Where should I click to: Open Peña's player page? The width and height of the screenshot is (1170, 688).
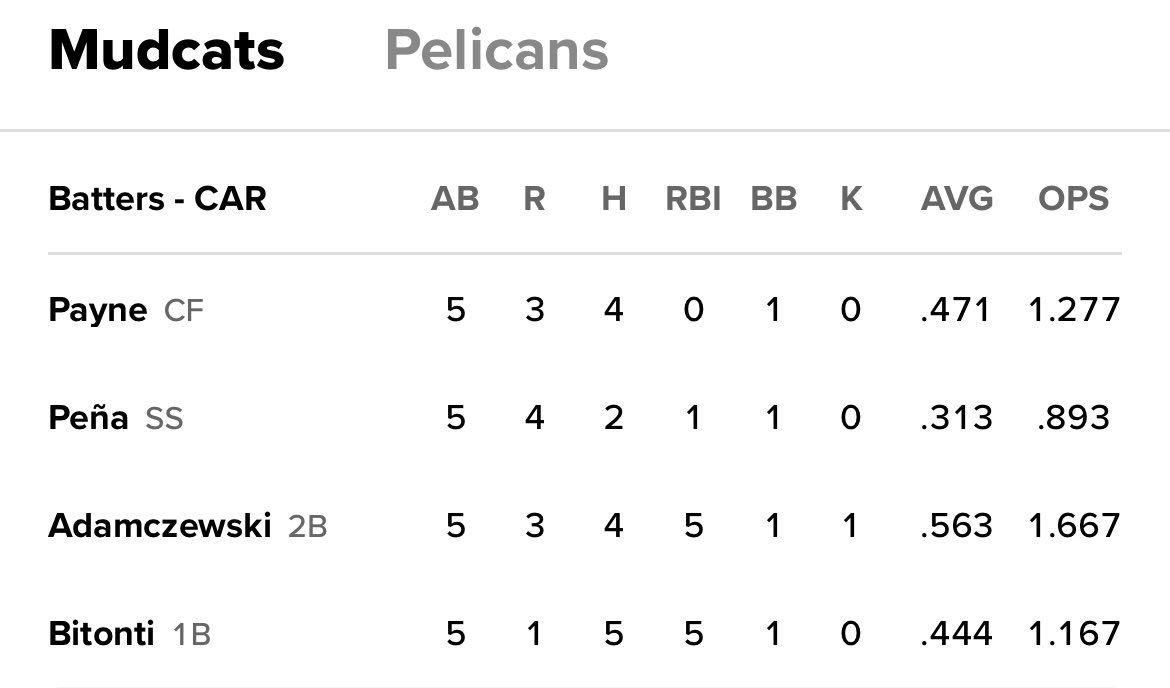coord(88,418)
